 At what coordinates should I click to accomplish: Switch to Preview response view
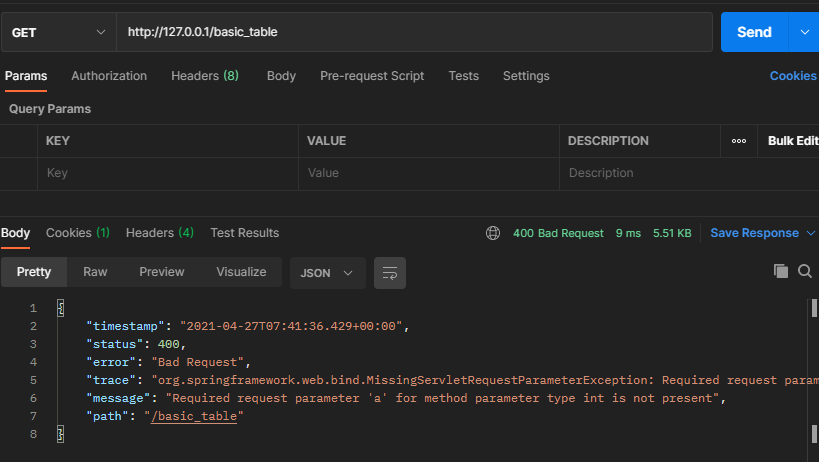161,272
